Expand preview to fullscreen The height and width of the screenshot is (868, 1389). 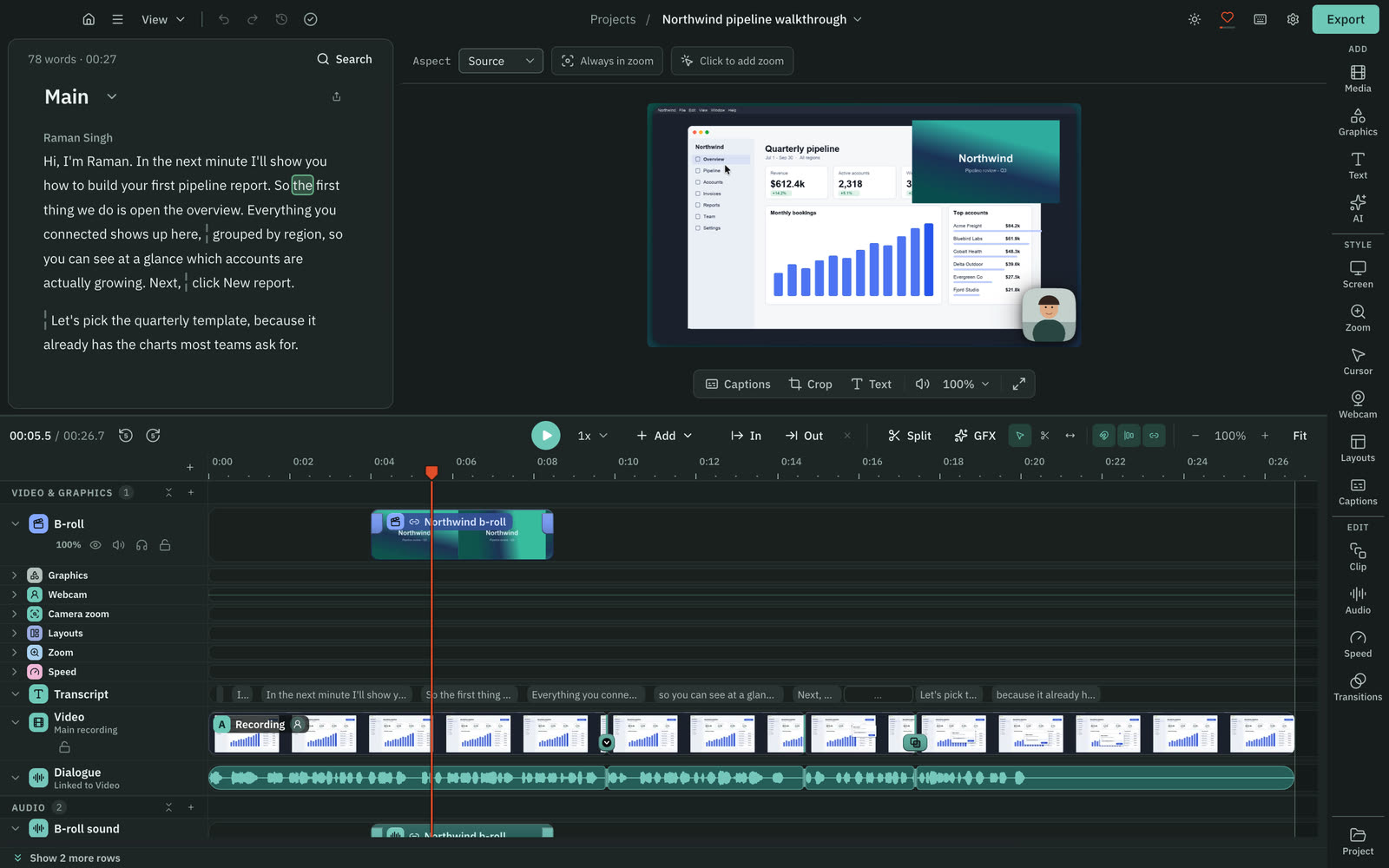pos(1019,384)
